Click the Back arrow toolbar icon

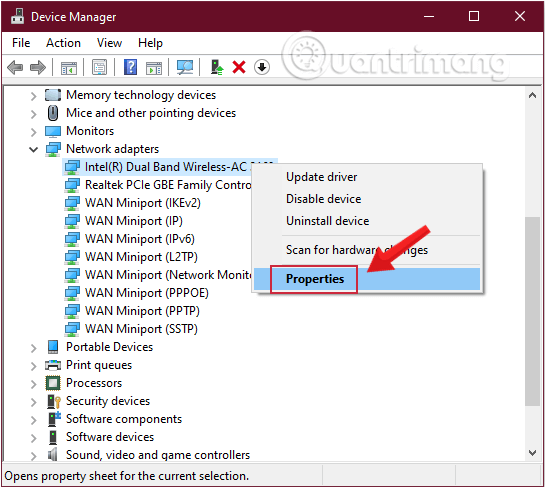(15, 67)
